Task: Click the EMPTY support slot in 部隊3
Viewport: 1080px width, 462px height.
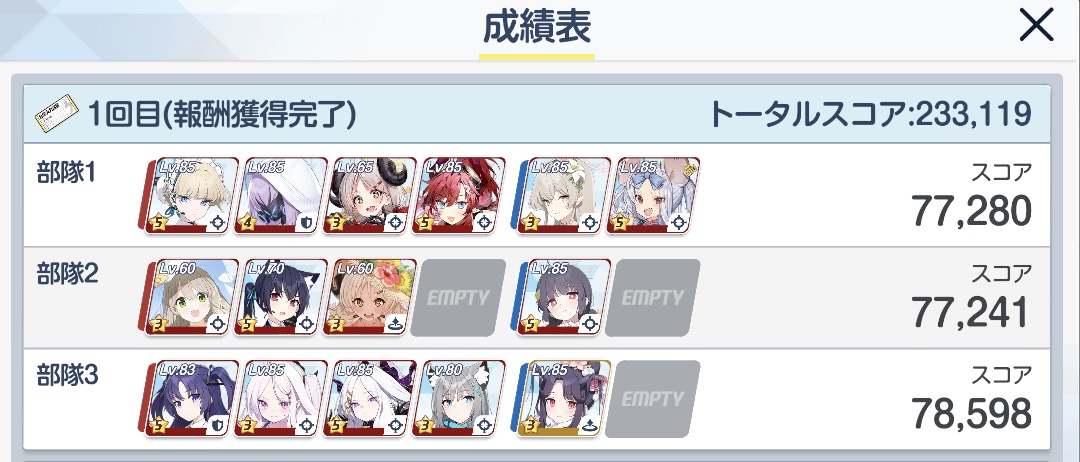Action: pos(652,399)
